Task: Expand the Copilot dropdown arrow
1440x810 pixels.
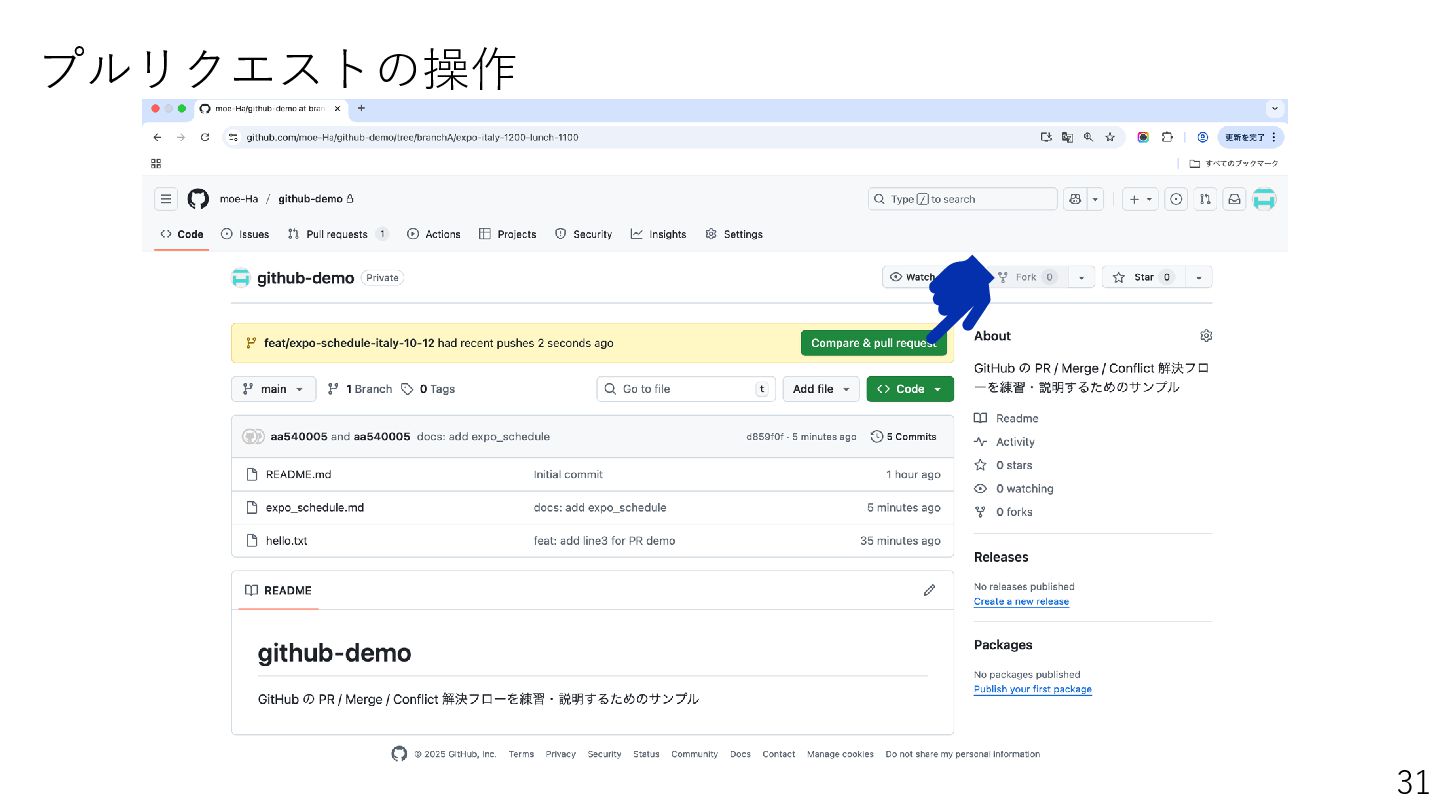Action: (x=1096, y=199)
